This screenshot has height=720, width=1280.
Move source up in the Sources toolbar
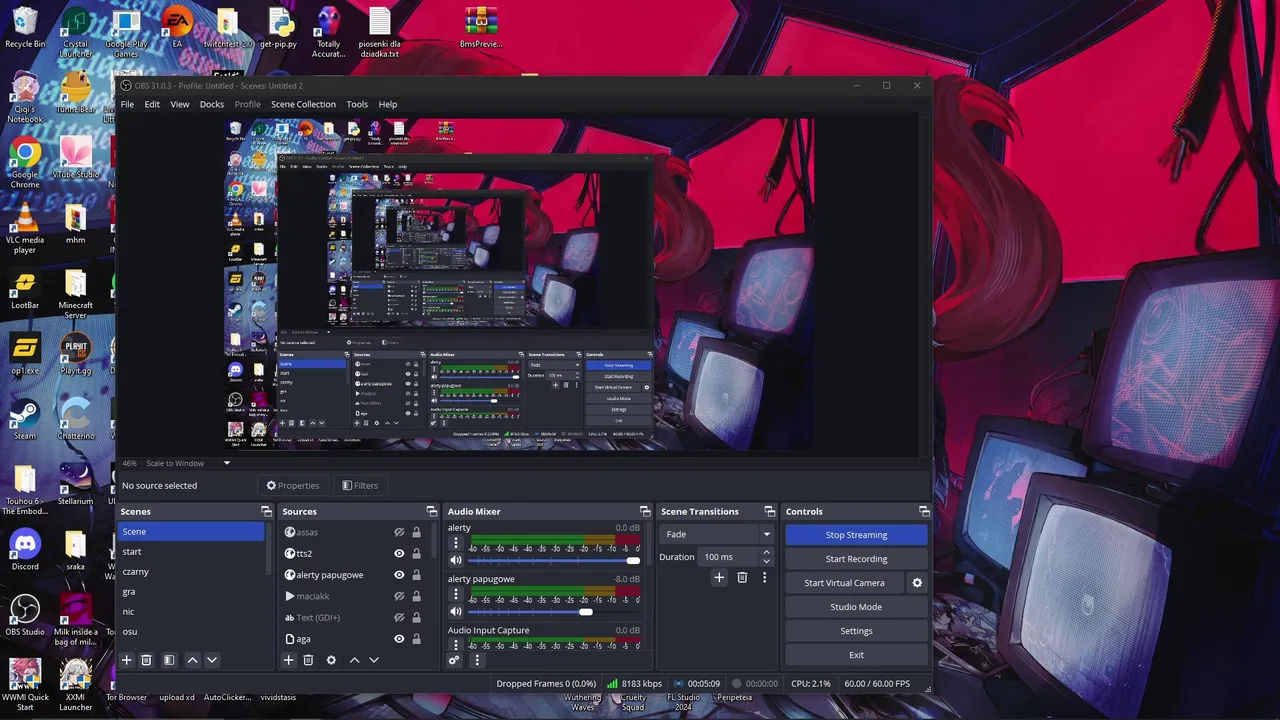pyautogui.click(x=354, y=660)
